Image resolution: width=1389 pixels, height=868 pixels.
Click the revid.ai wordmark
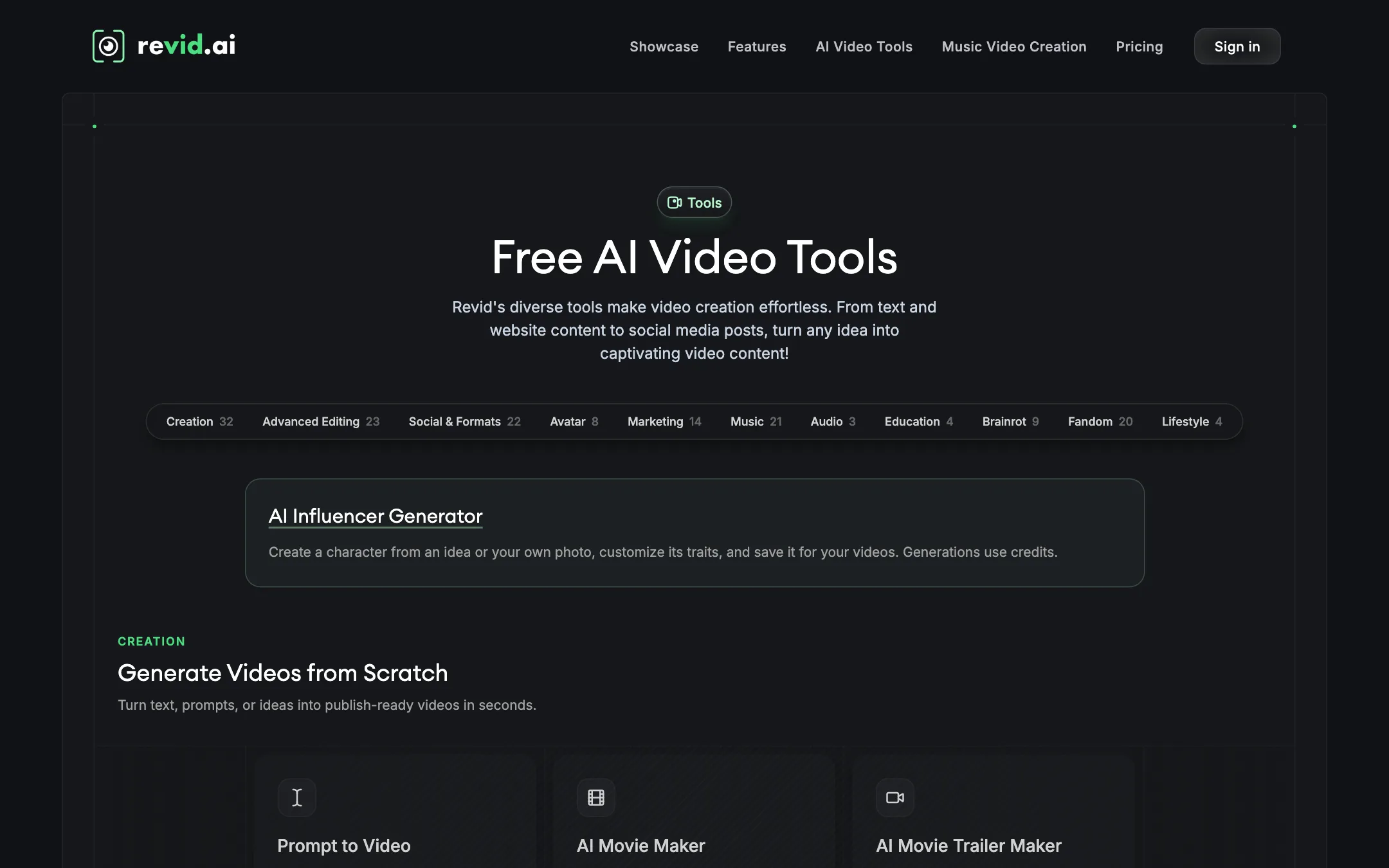pos(186,46)
